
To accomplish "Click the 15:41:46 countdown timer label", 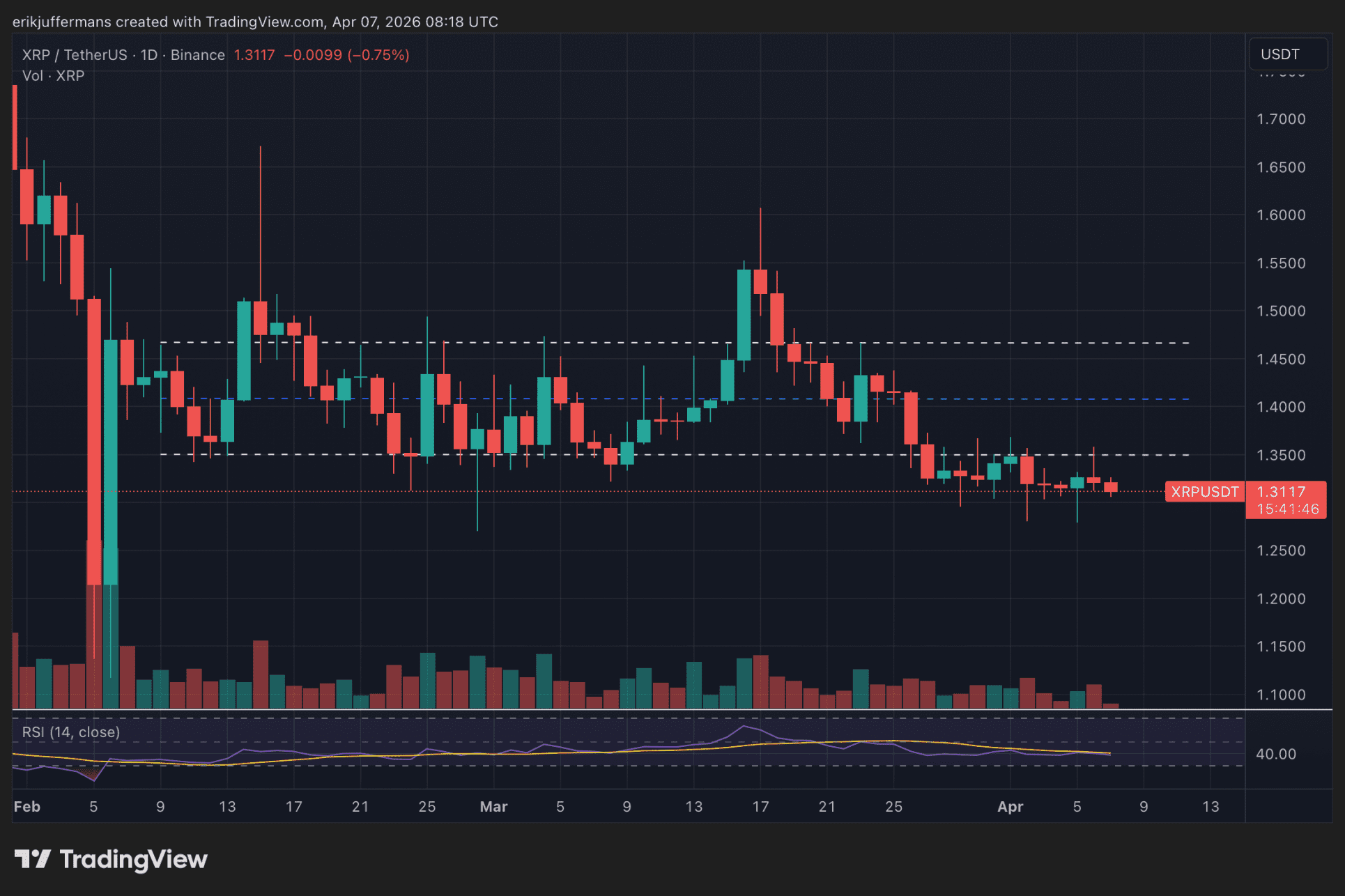I will (1287, 509).
